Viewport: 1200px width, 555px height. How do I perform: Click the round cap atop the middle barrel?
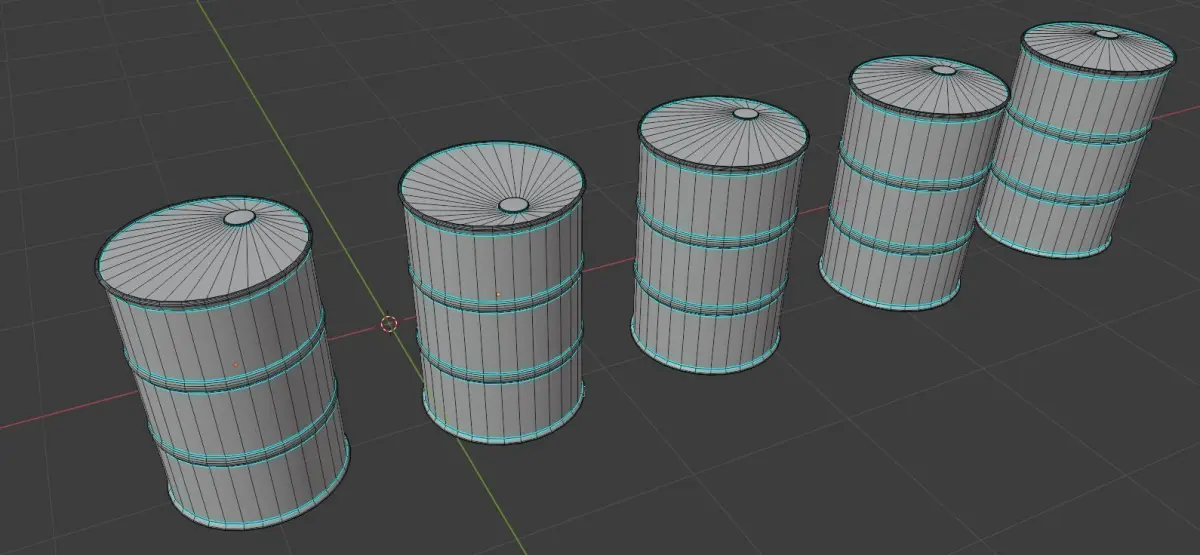click(745, 114)
